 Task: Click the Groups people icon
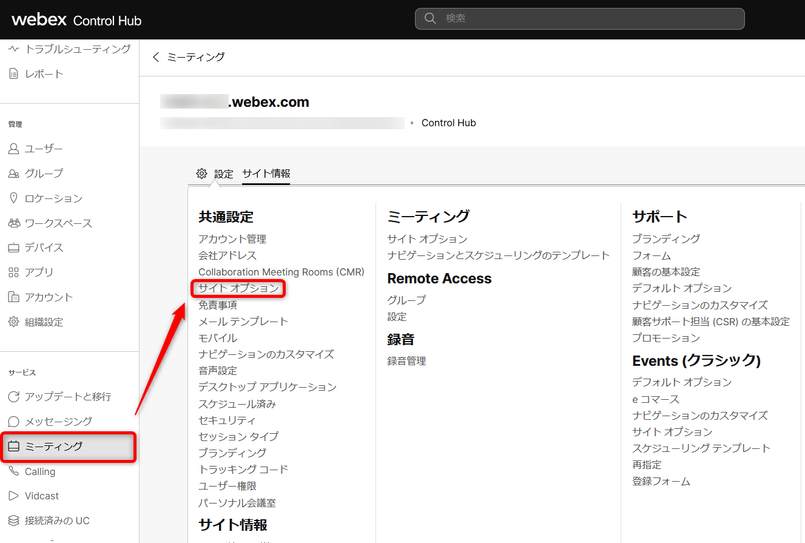tap(14, 173)
